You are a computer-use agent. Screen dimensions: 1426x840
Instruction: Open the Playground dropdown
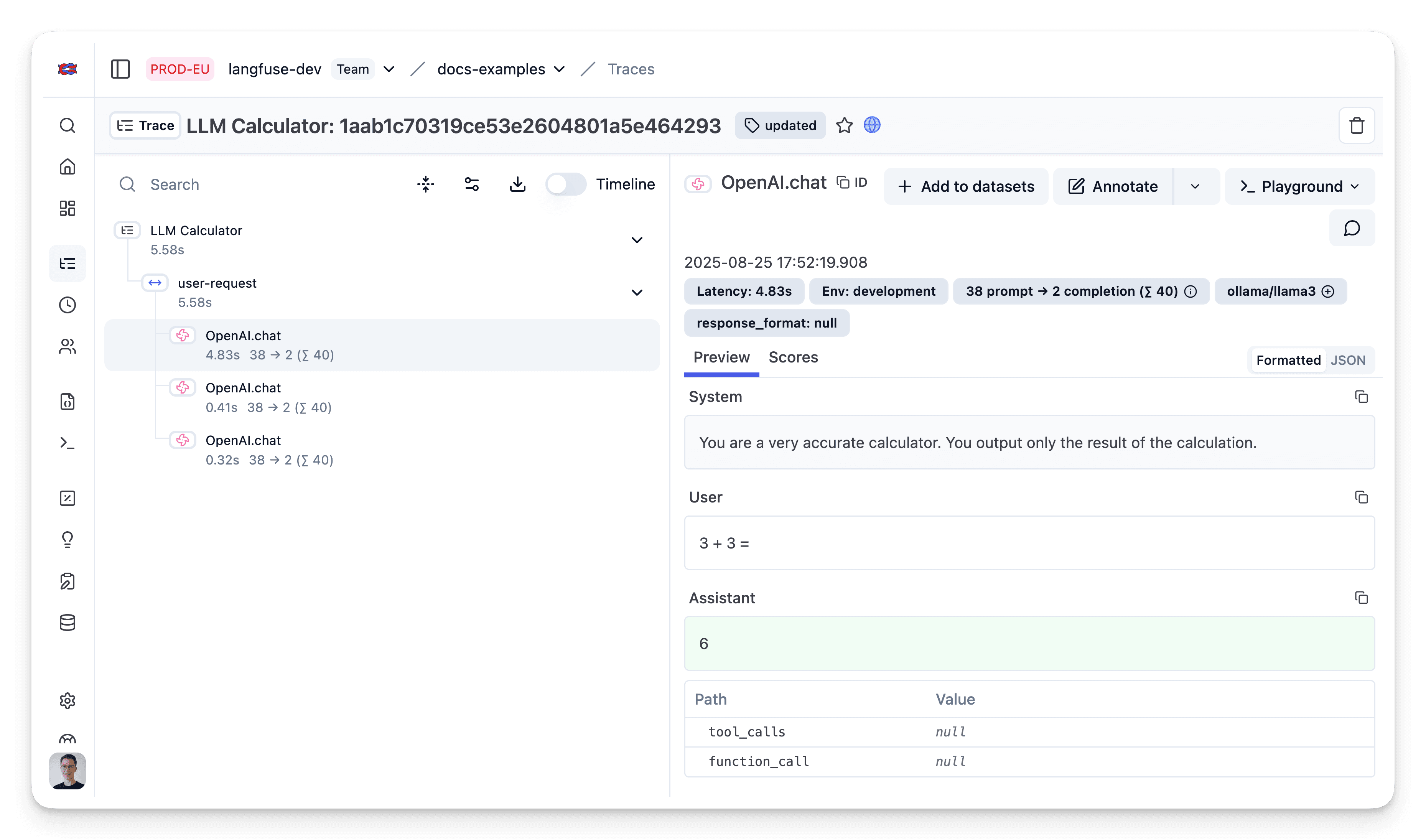pos(1299,187)
